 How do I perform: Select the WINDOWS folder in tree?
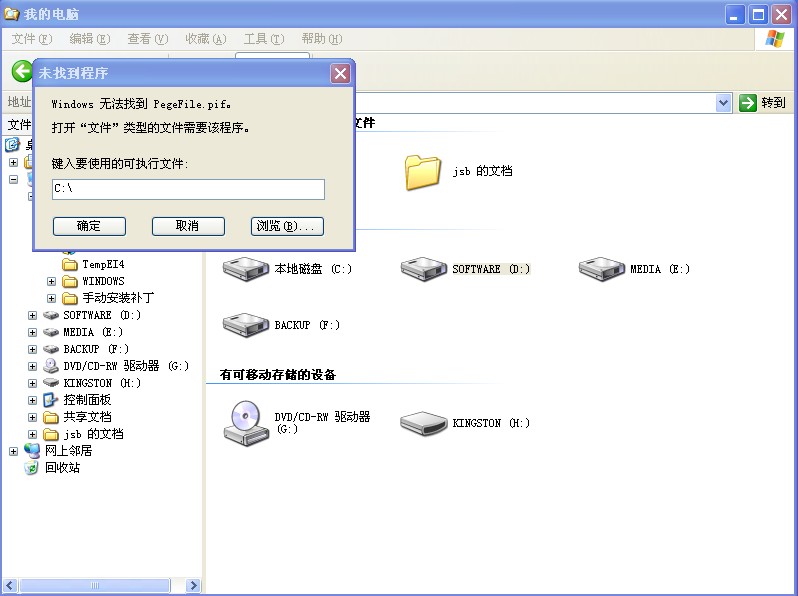click(103, 281)
